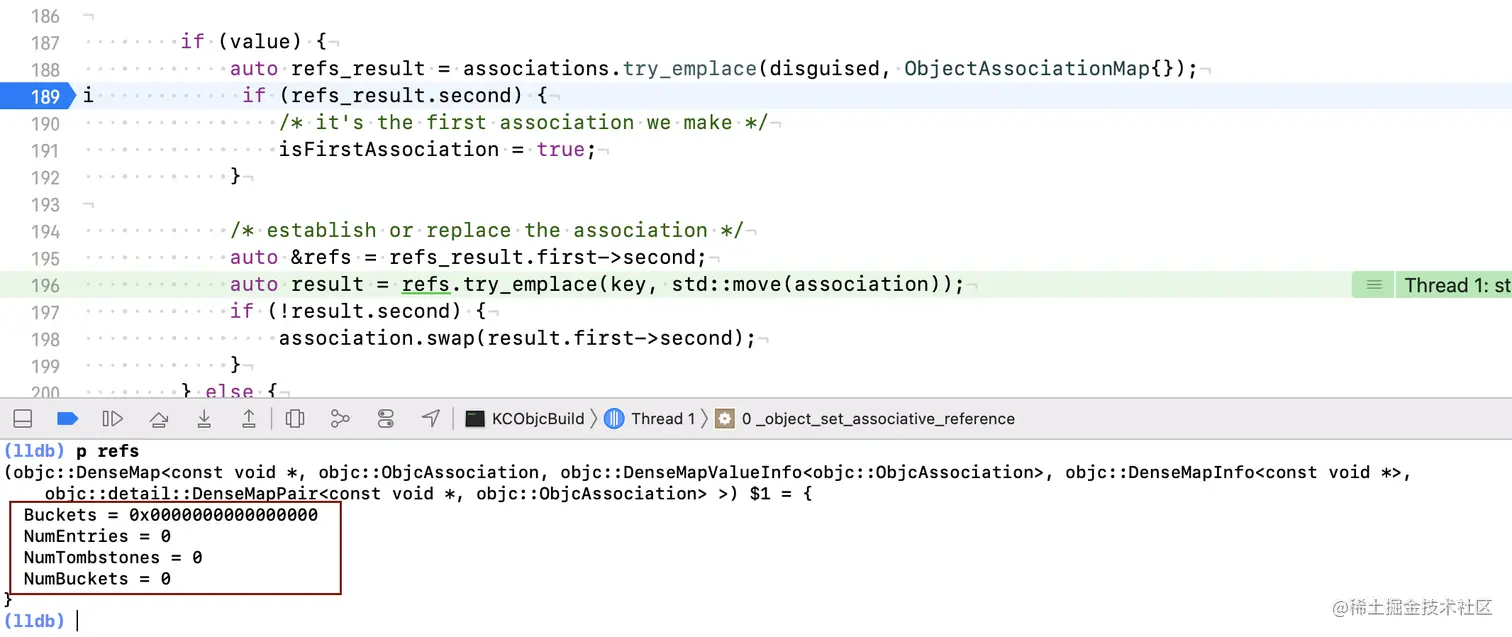
Task: Click 'NumTombstones = 0' console output
Action: (113, 557)
